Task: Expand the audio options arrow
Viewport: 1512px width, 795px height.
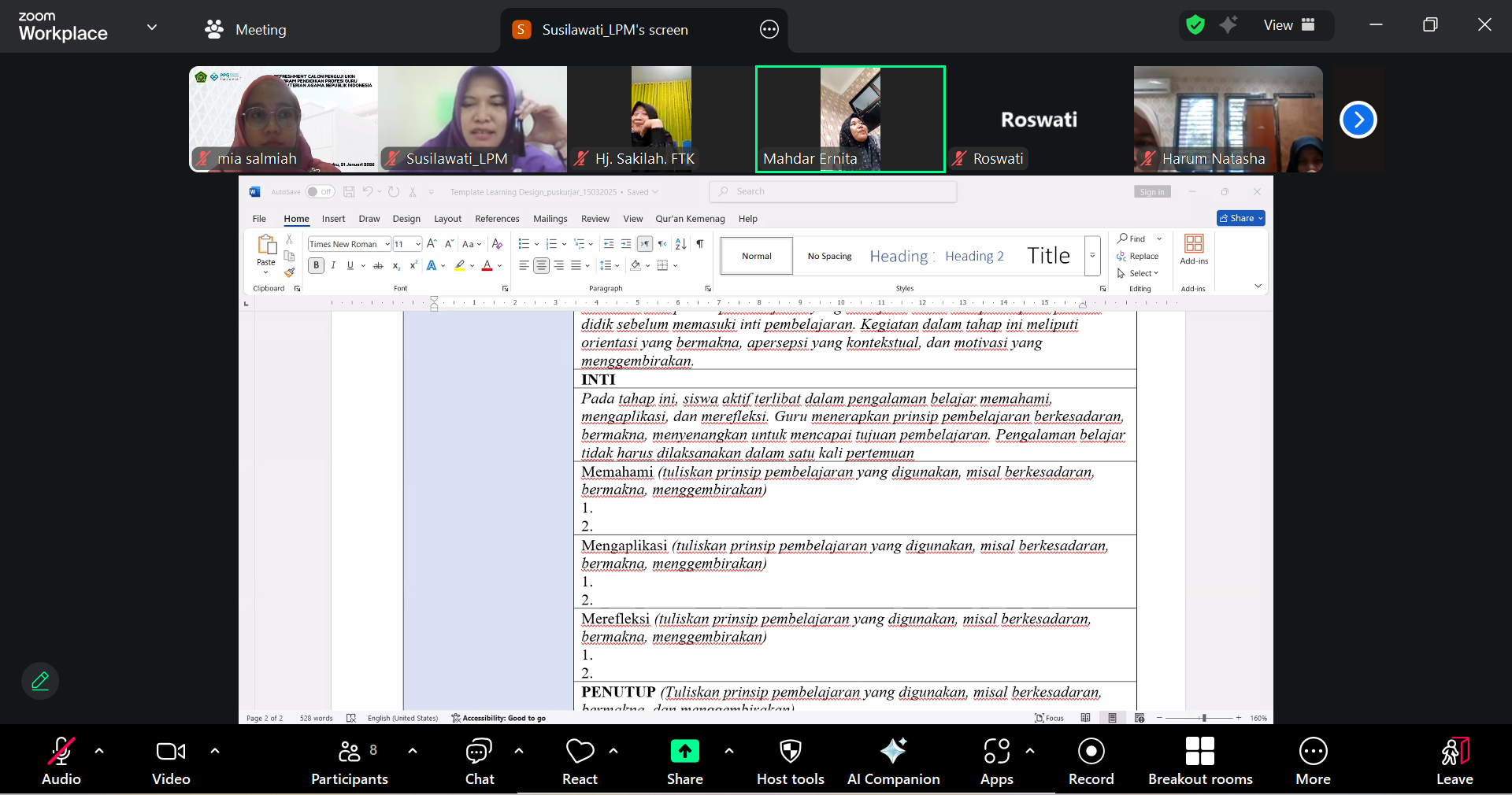Action: pos(99,751)
